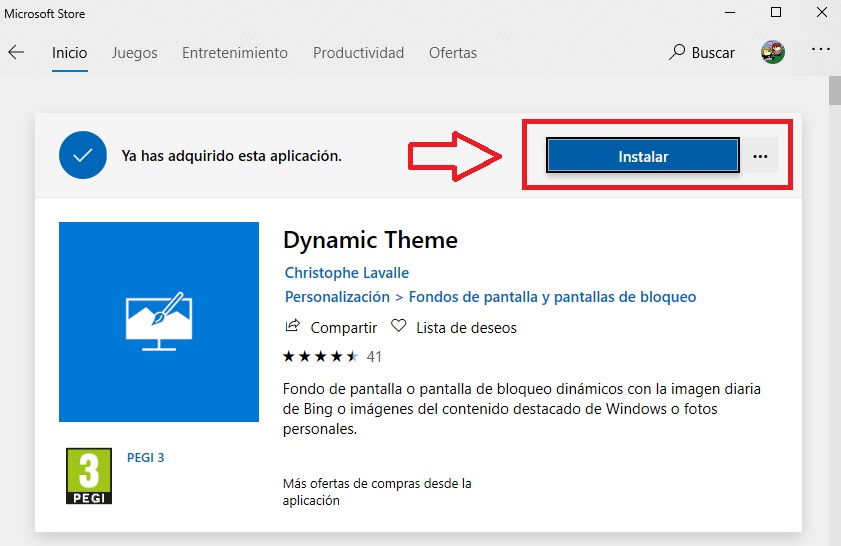Click the 'Fondo de pantalla o pantalla' description
Viewport: 841px width, 546px height.
[521, 409]
